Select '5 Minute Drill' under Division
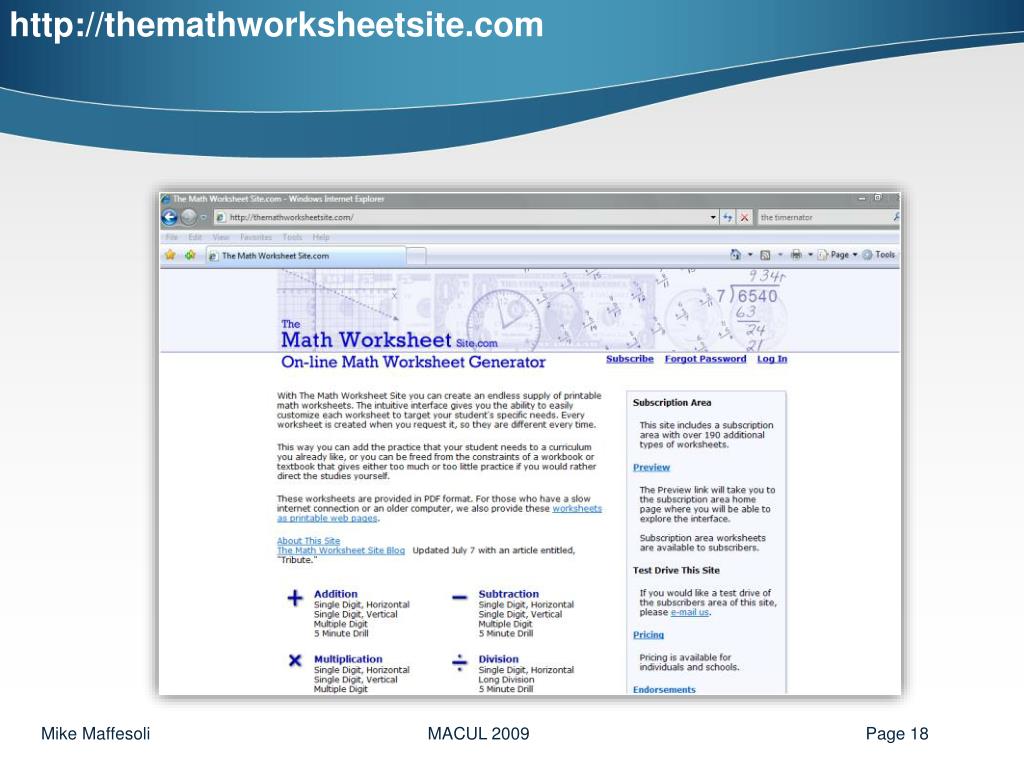Screen dimensions: 1024x768 pos(505,689)
